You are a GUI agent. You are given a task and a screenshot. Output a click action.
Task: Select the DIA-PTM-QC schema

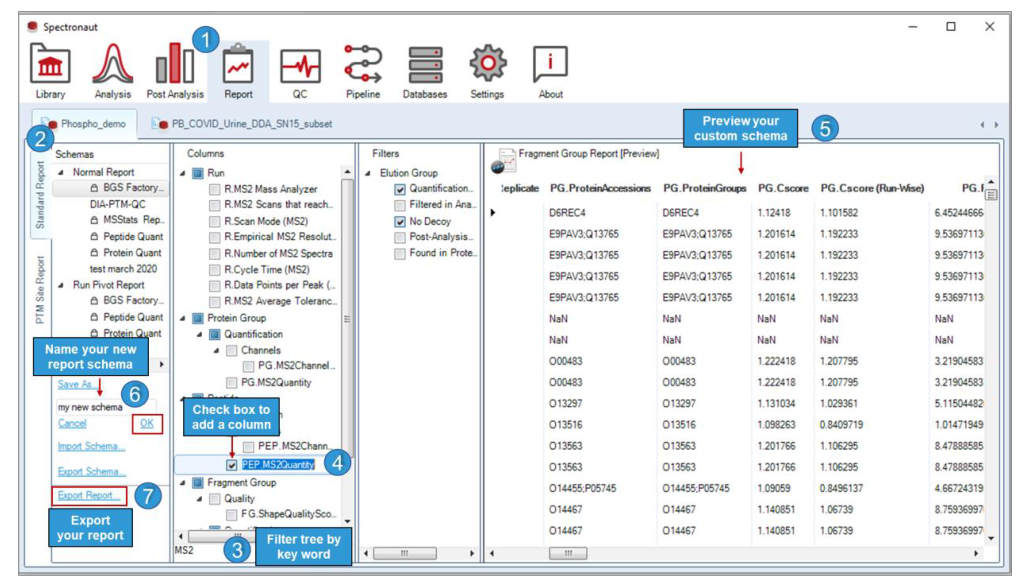(117, 204)
